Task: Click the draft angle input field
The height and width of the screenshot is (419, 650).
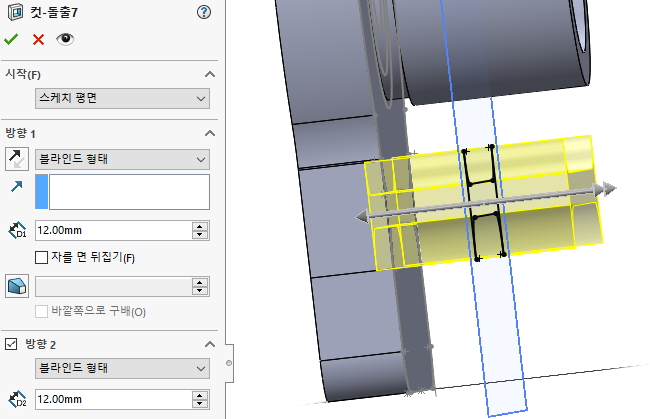Action: 114,286
